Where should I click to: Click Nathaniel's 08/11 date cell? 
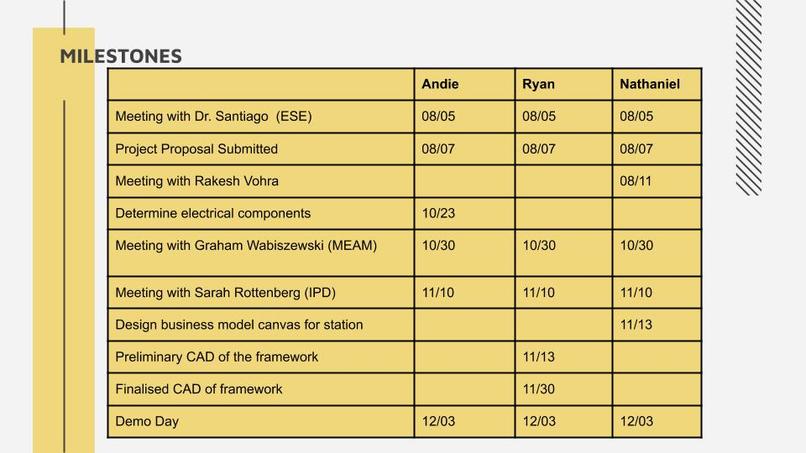coord(657,181)
